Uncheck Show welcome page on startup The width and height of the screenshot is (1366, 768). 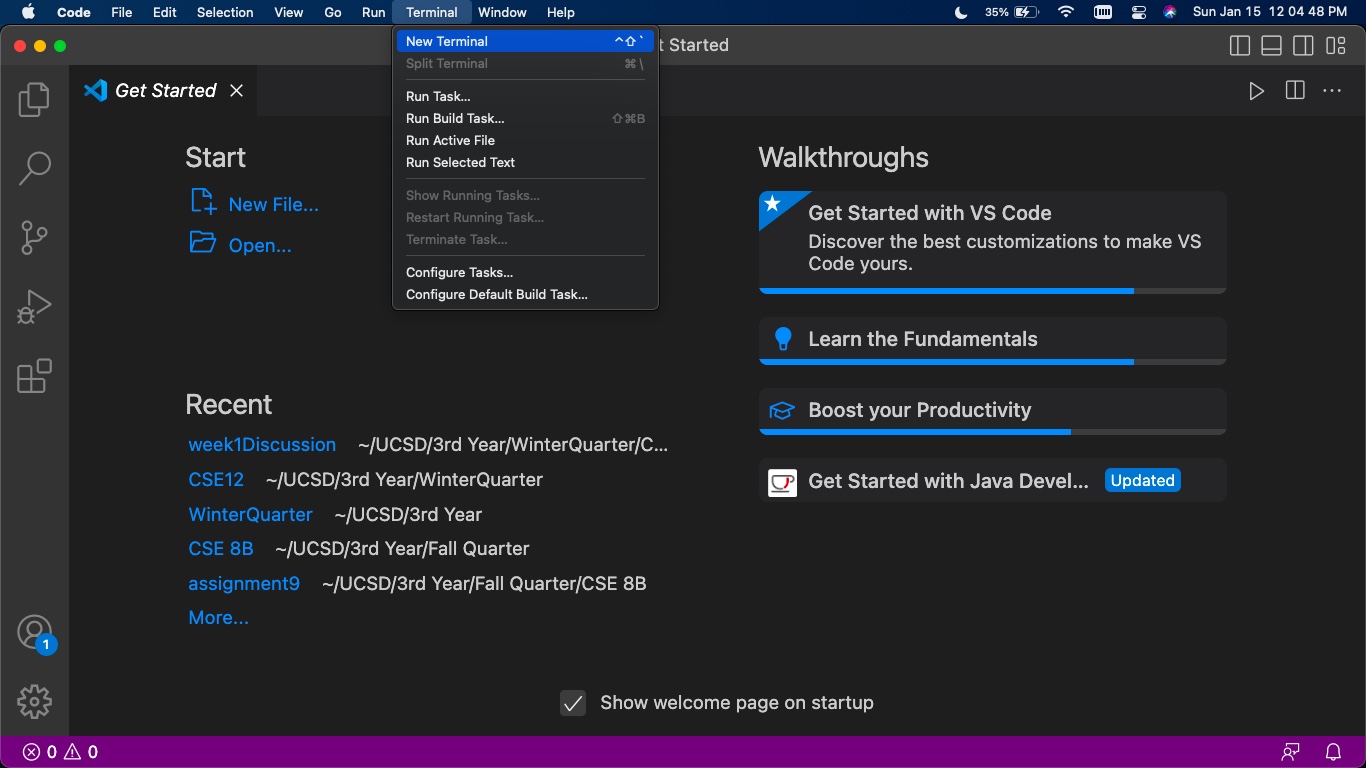[573, 703]
